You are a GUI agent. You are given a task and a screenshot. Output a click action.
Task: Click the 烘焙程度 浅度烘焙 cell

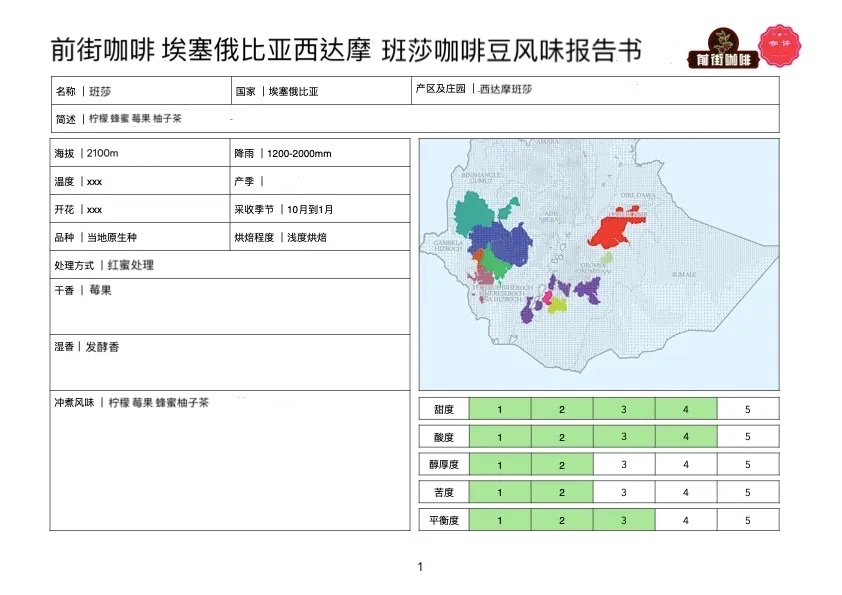(x=320, y=237)
